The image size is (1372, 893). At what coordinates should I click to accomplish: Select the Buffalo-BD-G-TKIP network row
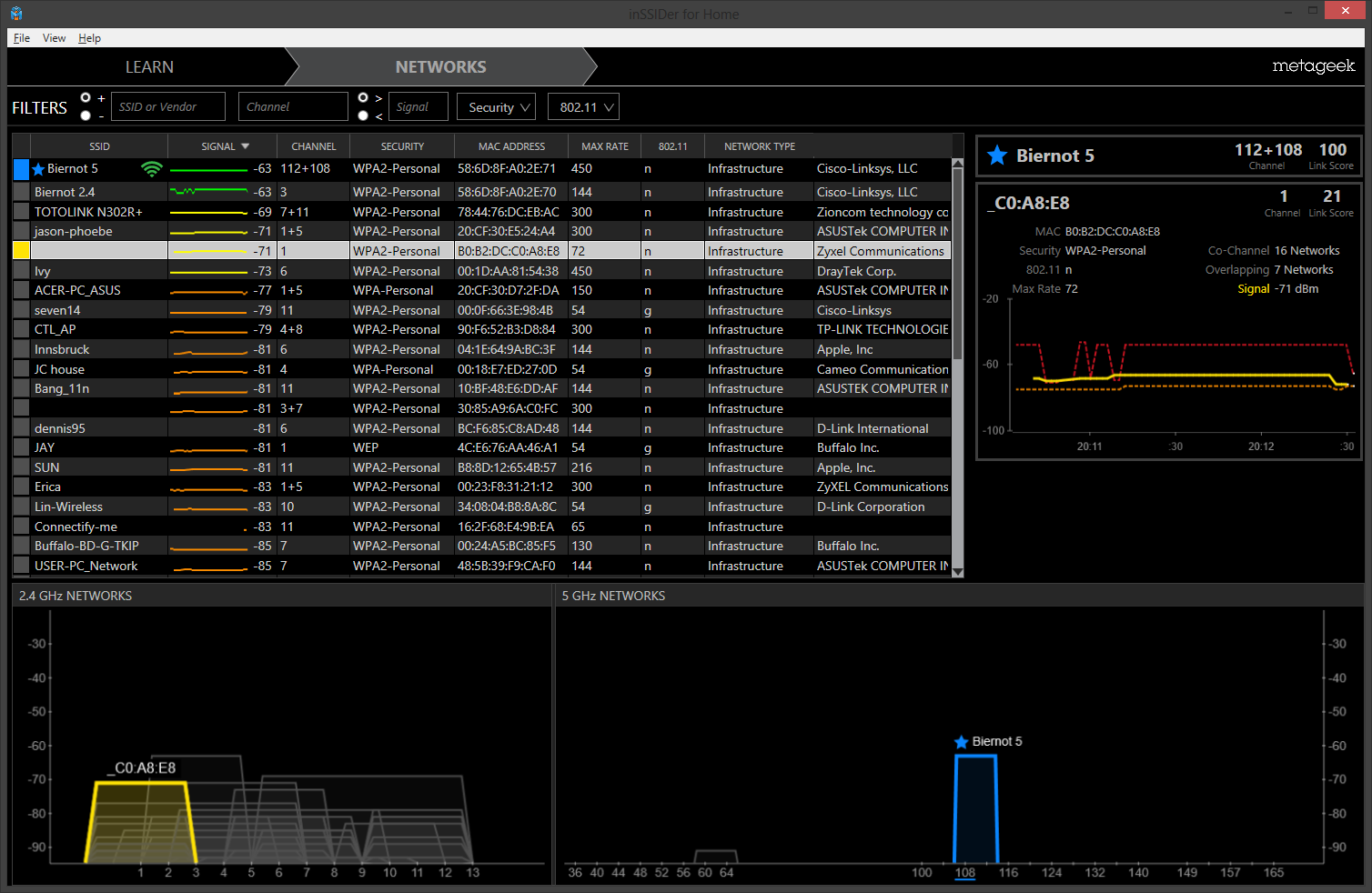click(482, 546)
